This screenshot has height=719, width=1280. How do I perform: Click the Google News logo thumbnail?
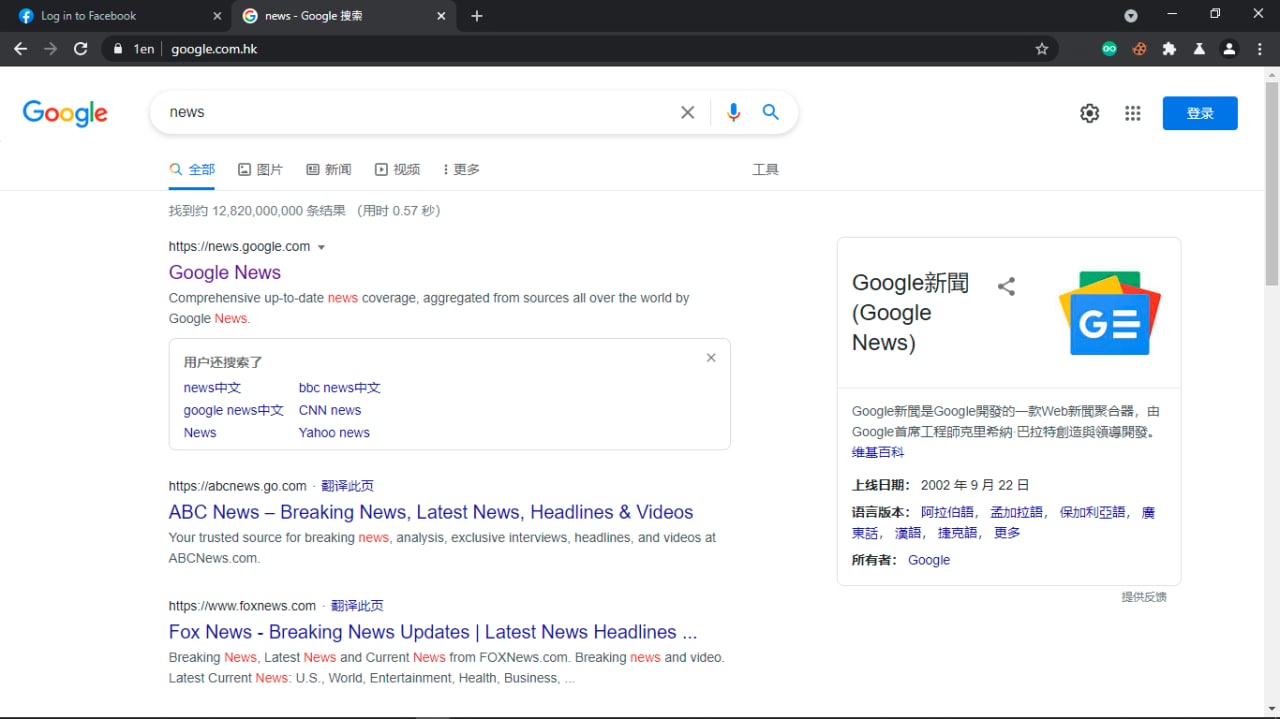(x=1110, y=313)
